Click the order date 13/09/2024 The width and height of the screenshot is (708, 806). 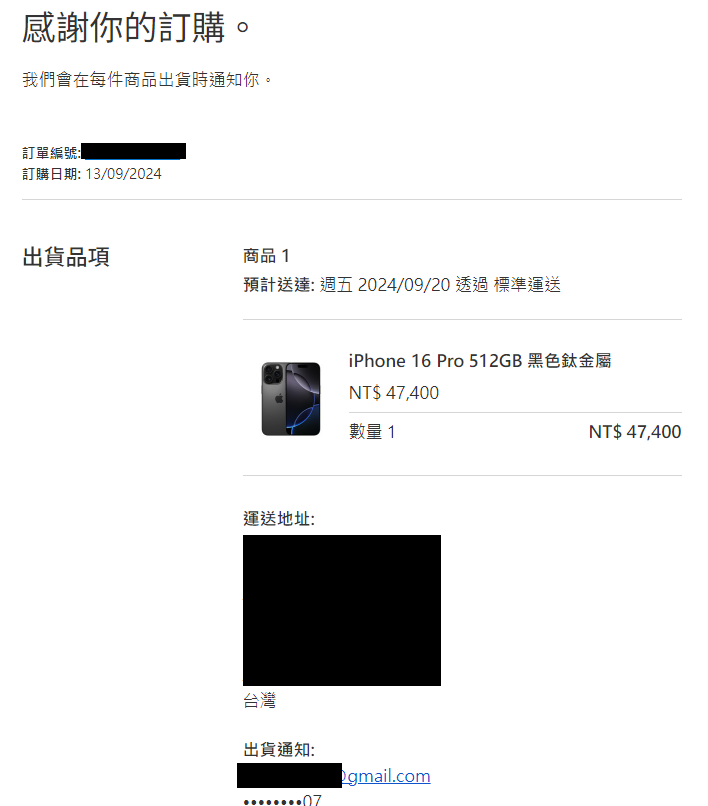pyautogui.click(x=123, y=174)
